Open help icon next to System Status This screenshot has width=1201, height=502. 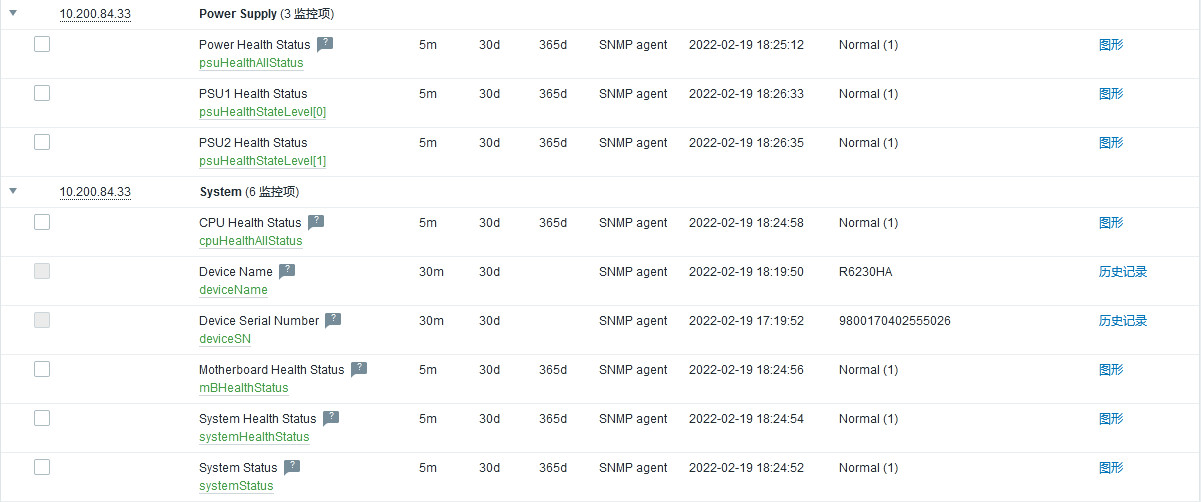(292, 467)
